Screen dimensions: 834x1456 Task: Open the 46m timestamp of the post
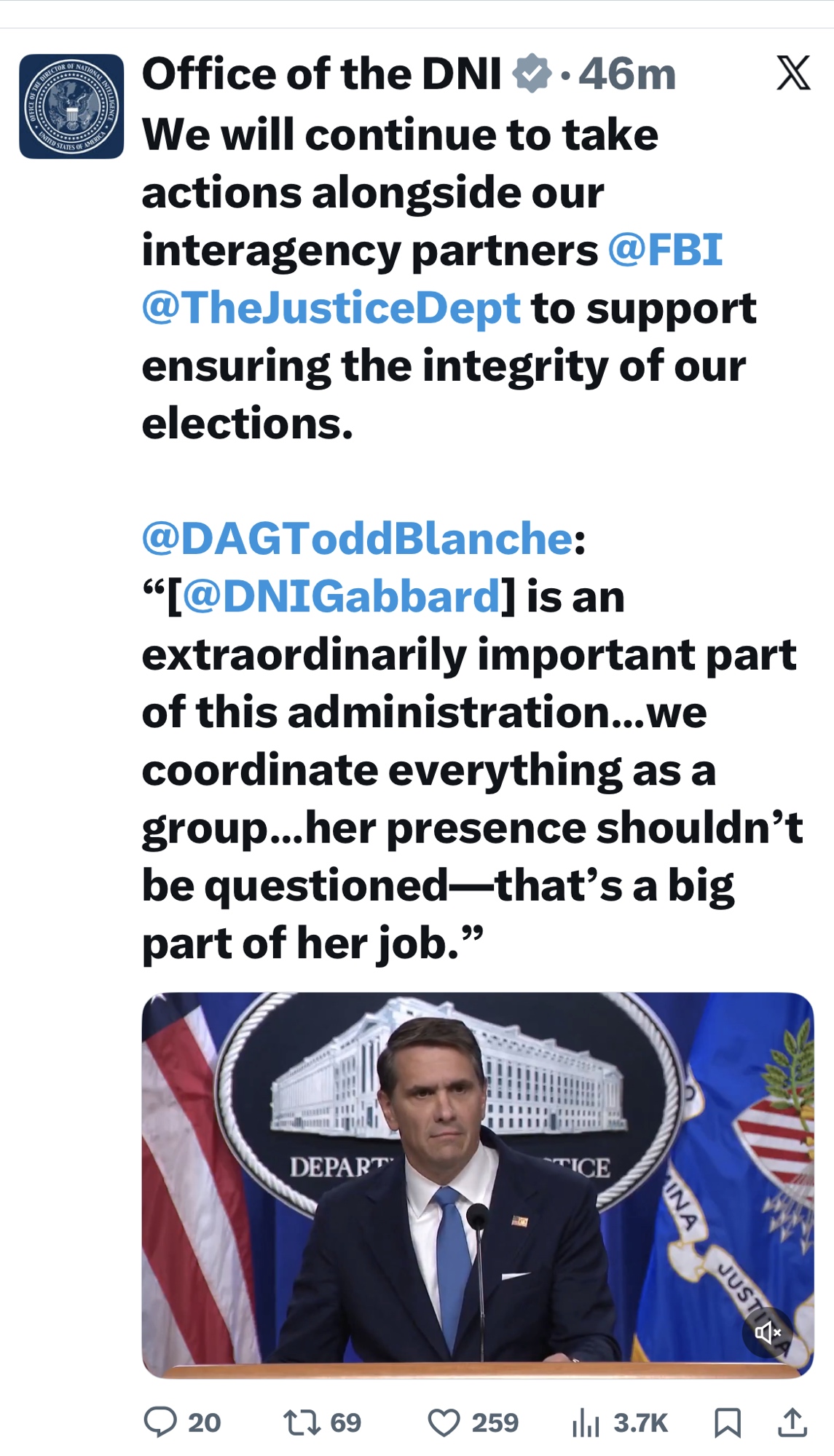pos(627,74)
